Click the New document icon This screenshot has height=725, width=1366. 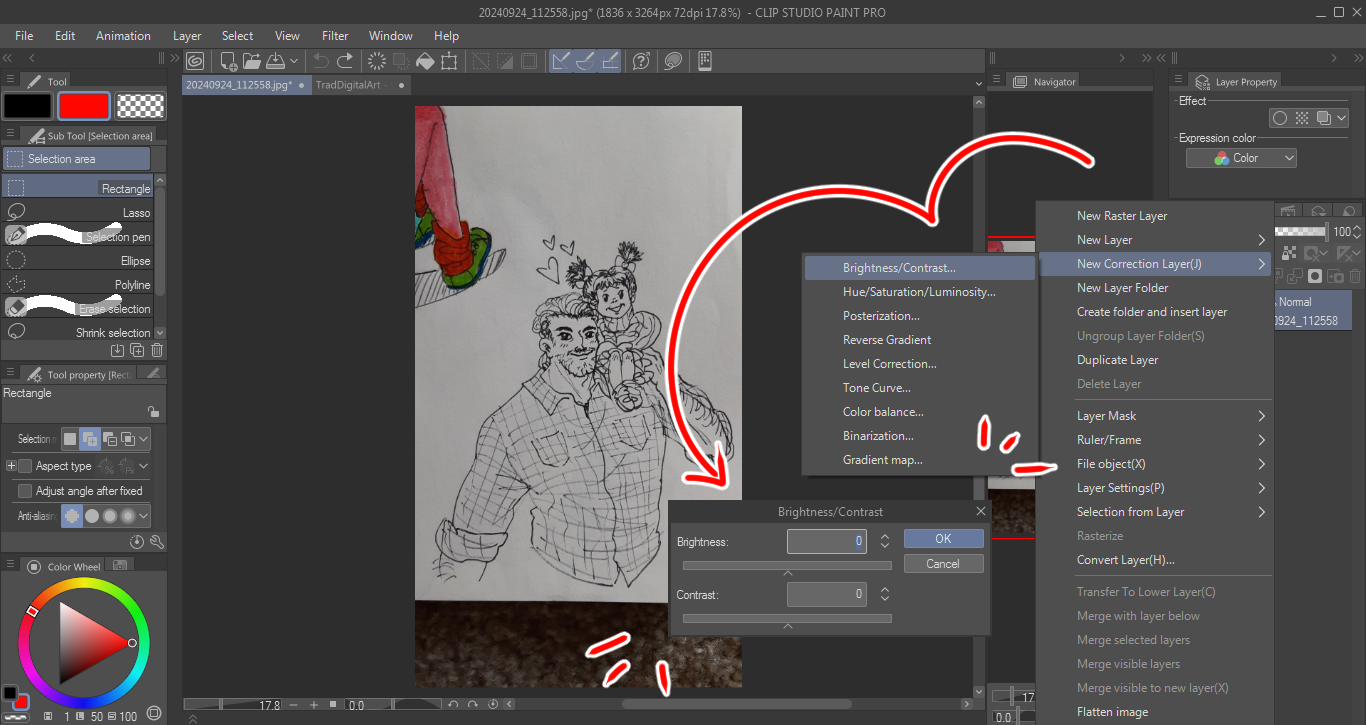229,61
